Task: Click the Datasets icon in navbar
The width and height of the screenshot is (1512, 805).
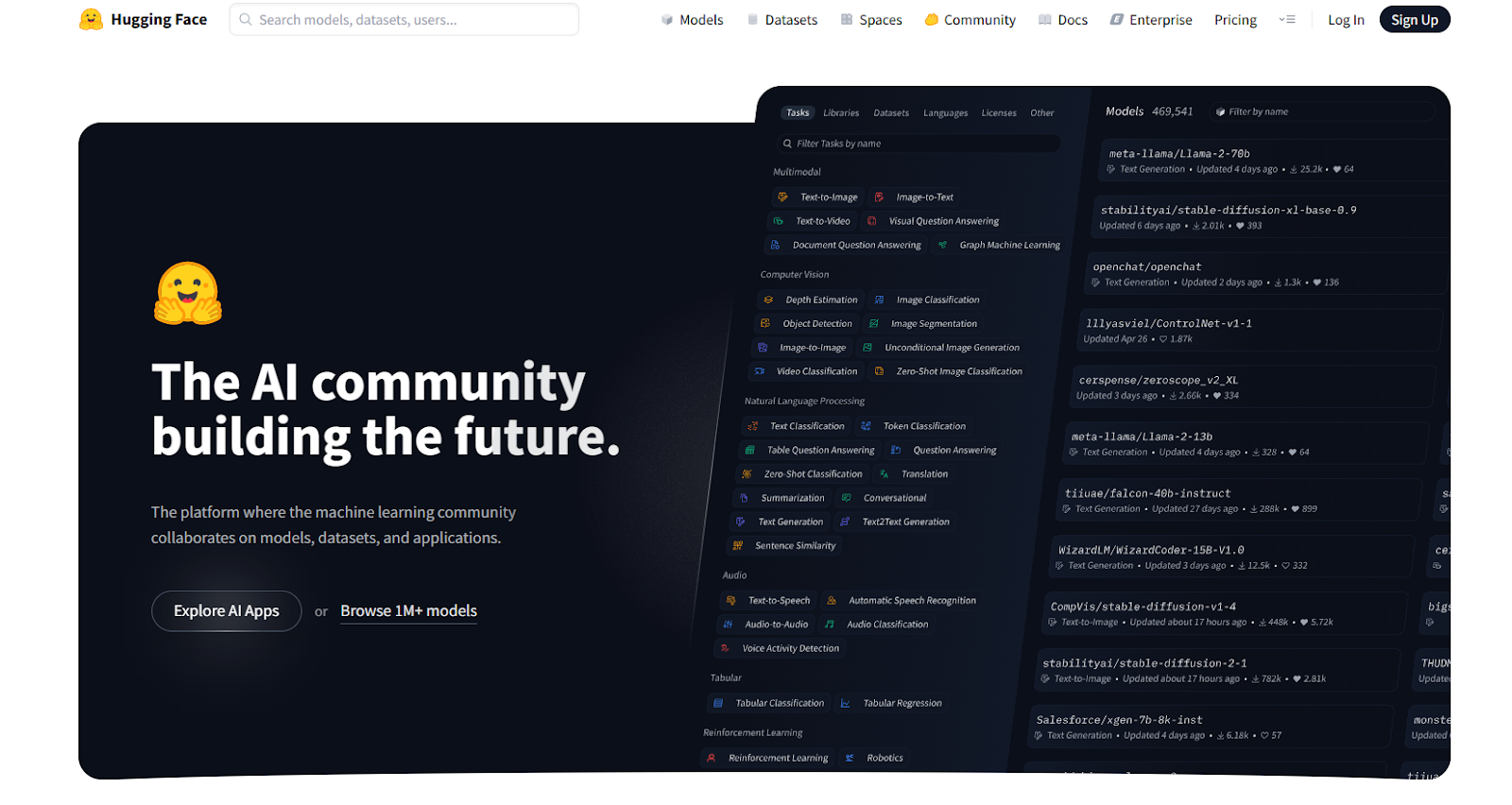Action: pos(753,20)
